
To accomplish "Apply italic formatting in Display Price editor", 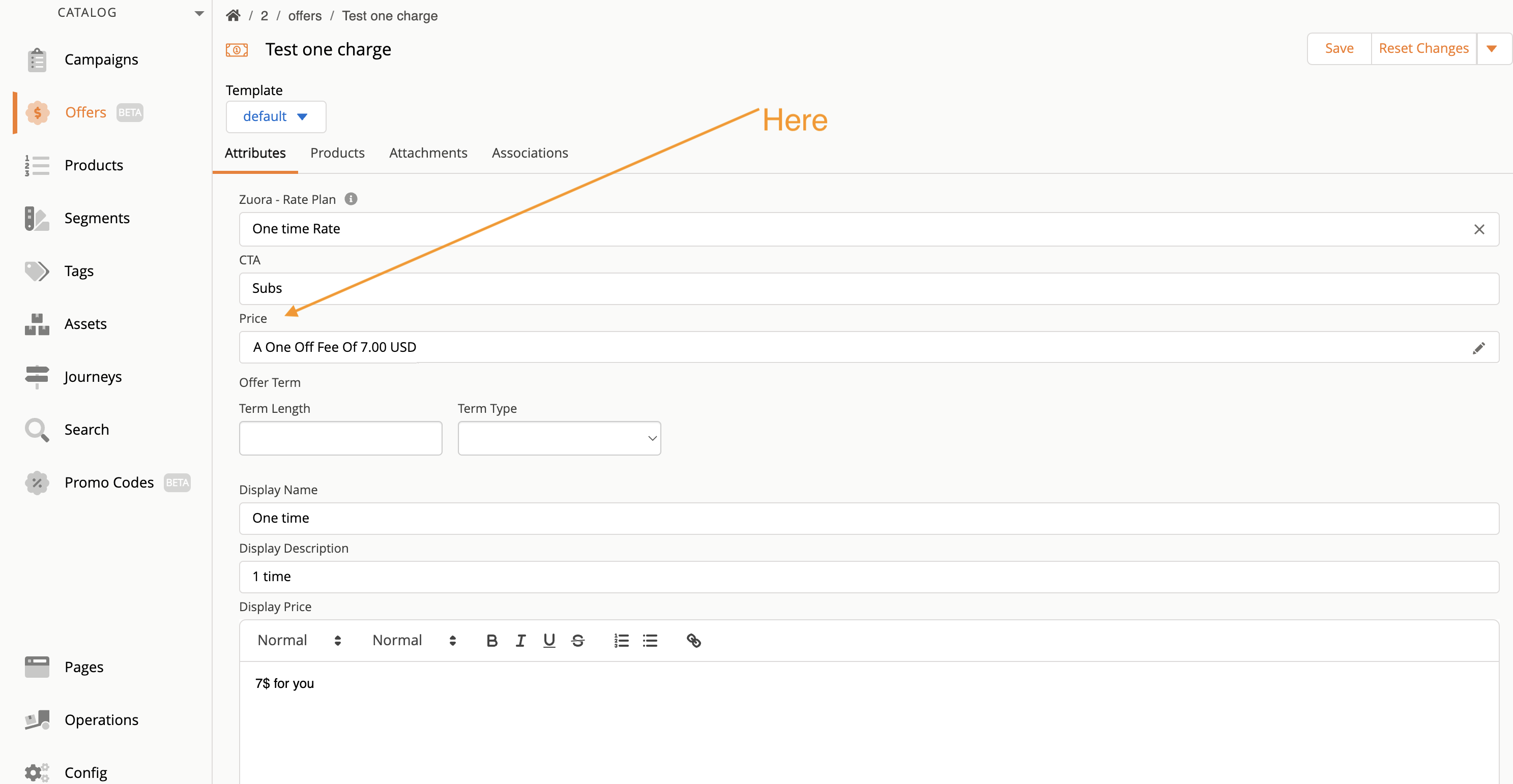I will point(520,640).
